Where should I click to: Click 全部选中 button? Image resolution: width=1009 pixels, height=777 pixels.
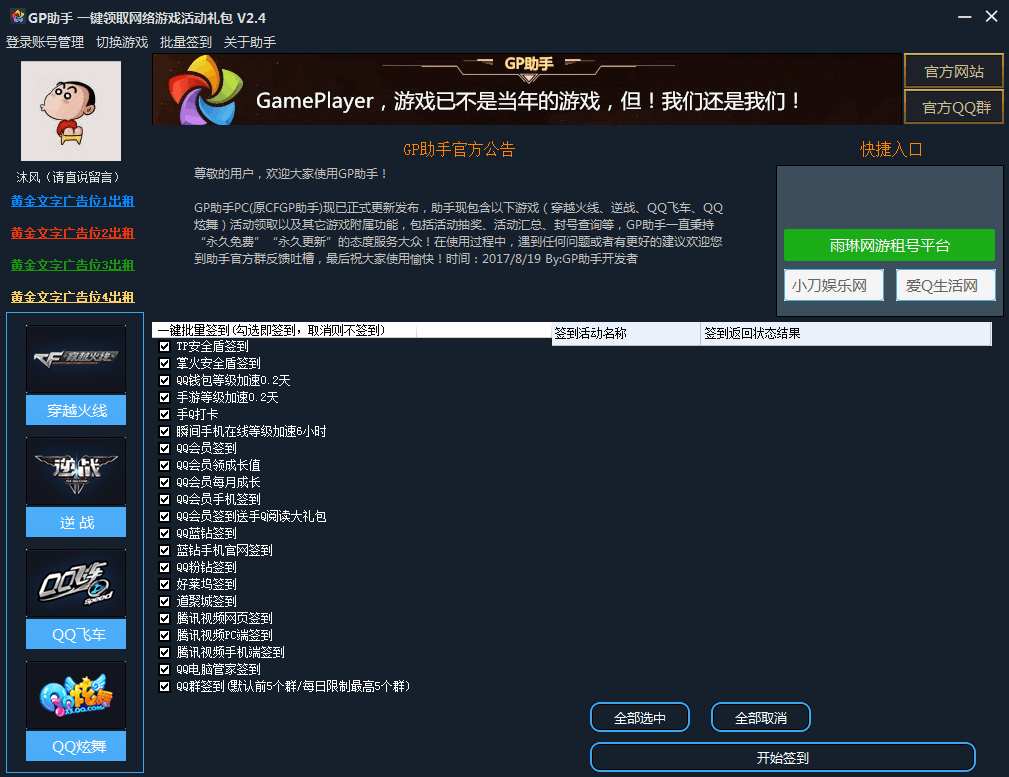click(640, 717)
